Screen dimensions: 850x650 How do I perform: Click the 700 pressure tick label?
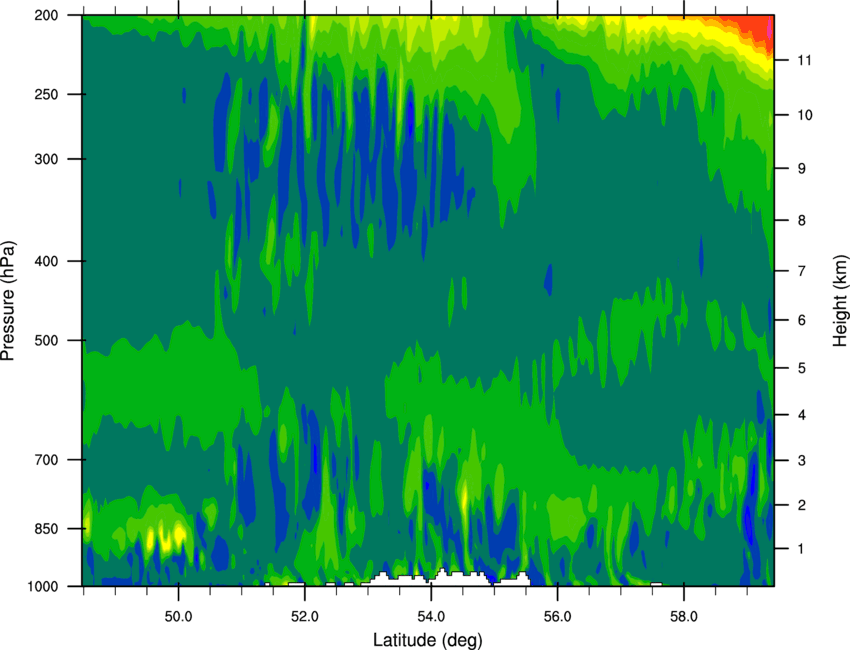coord(46,460)
